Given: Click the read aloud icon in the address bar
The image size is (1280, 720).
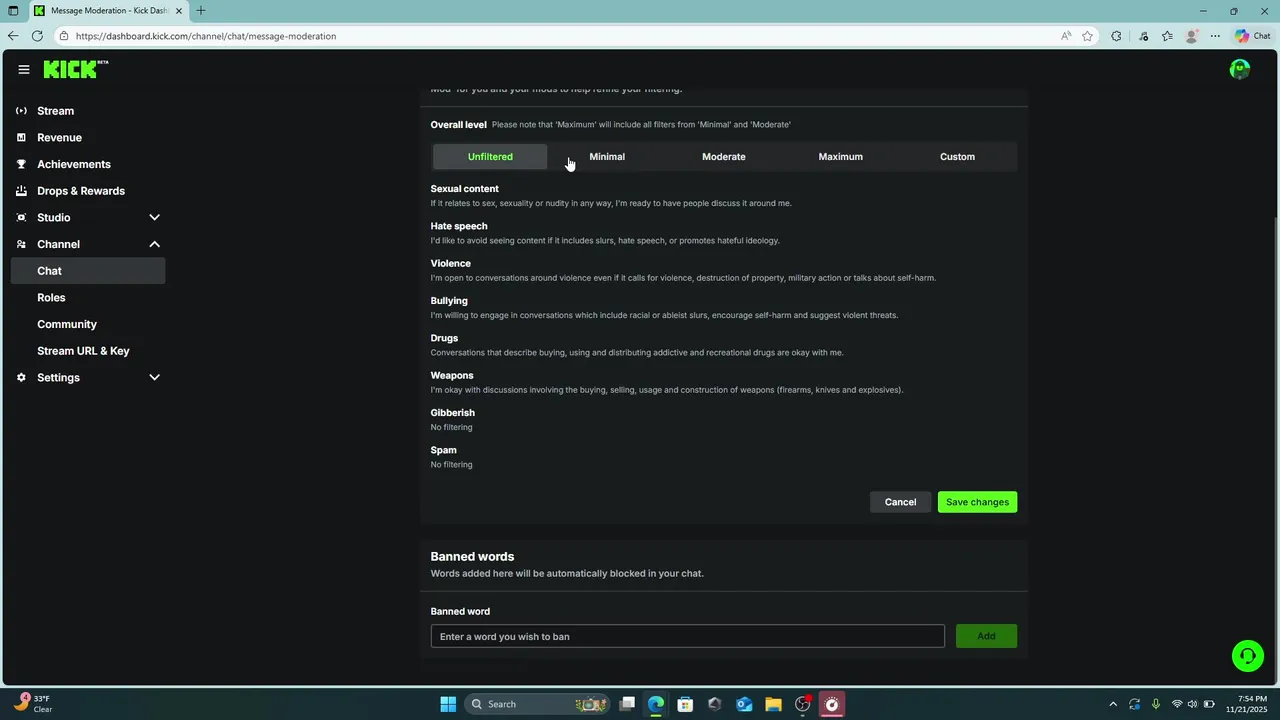Looking at the screenshot, I should 1066,36.
